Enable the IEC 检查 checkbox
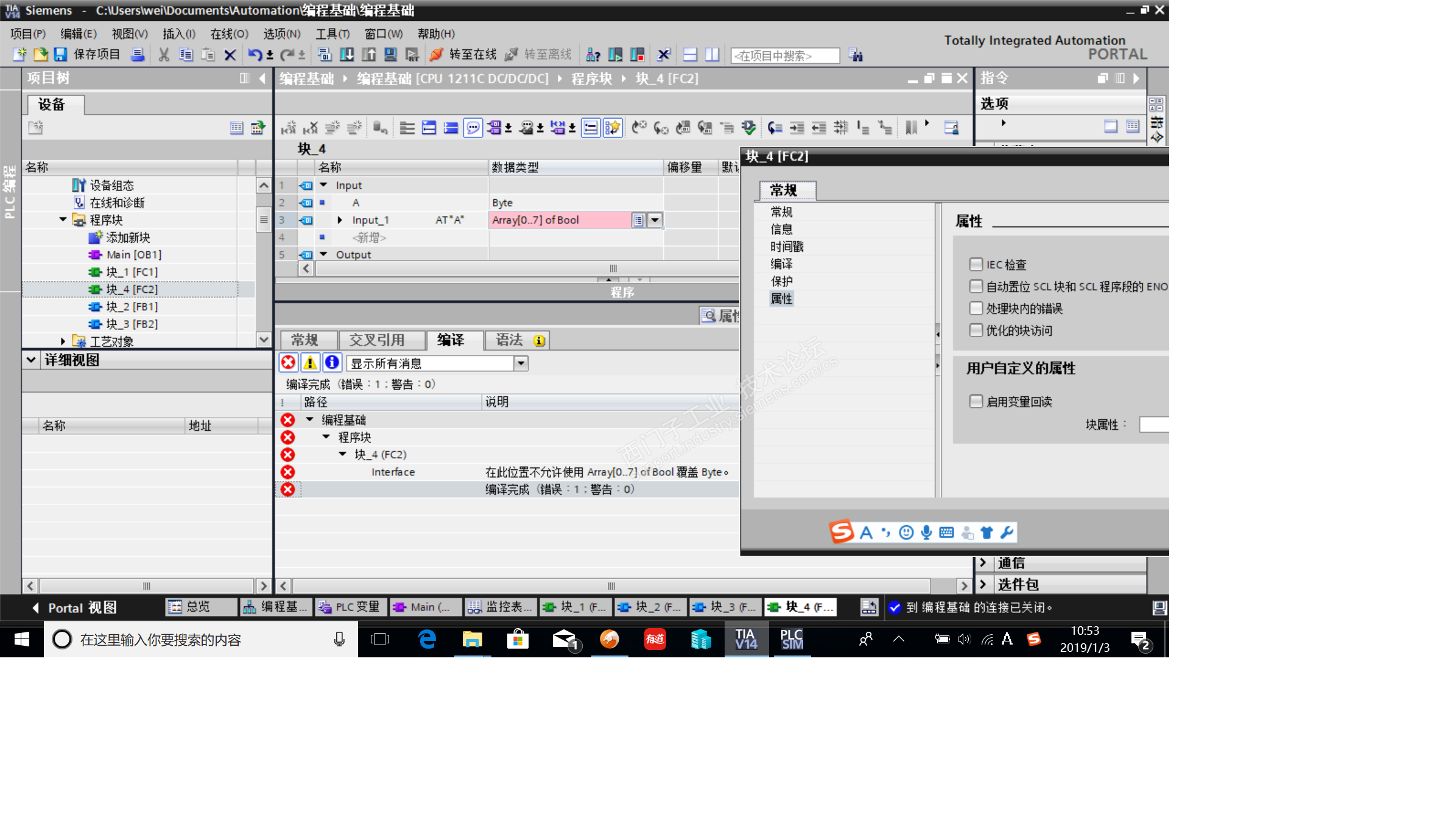Viewport: 1456px width, 818px height. 976,264
